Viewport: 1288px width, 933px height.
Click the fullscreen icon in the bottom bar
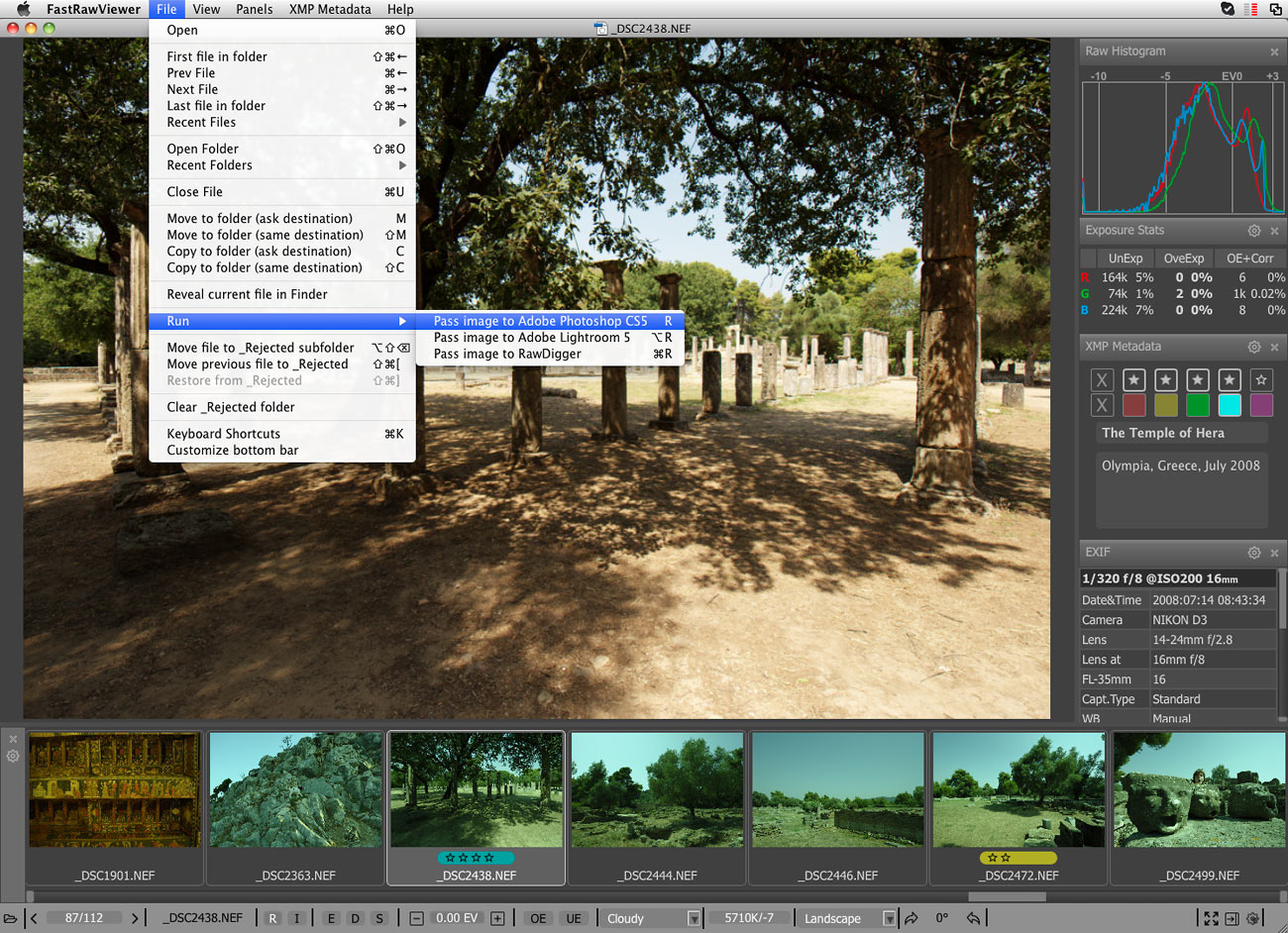tap(1211, 918)
